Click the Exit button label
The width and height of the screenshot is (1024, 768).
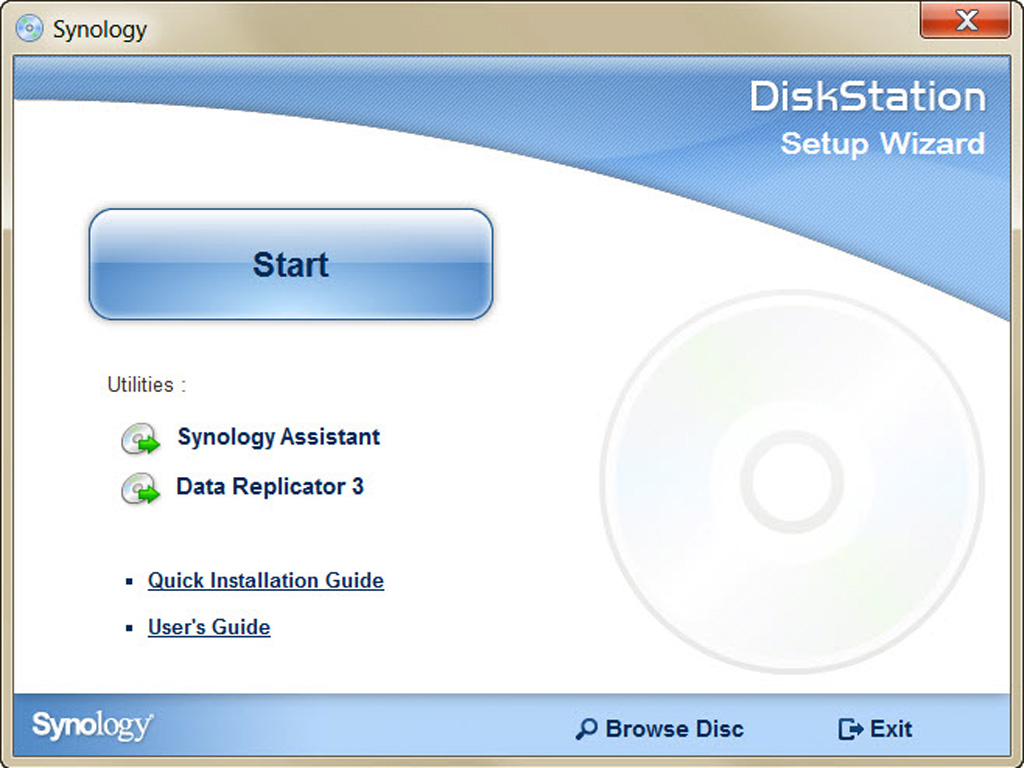point(891,729)
